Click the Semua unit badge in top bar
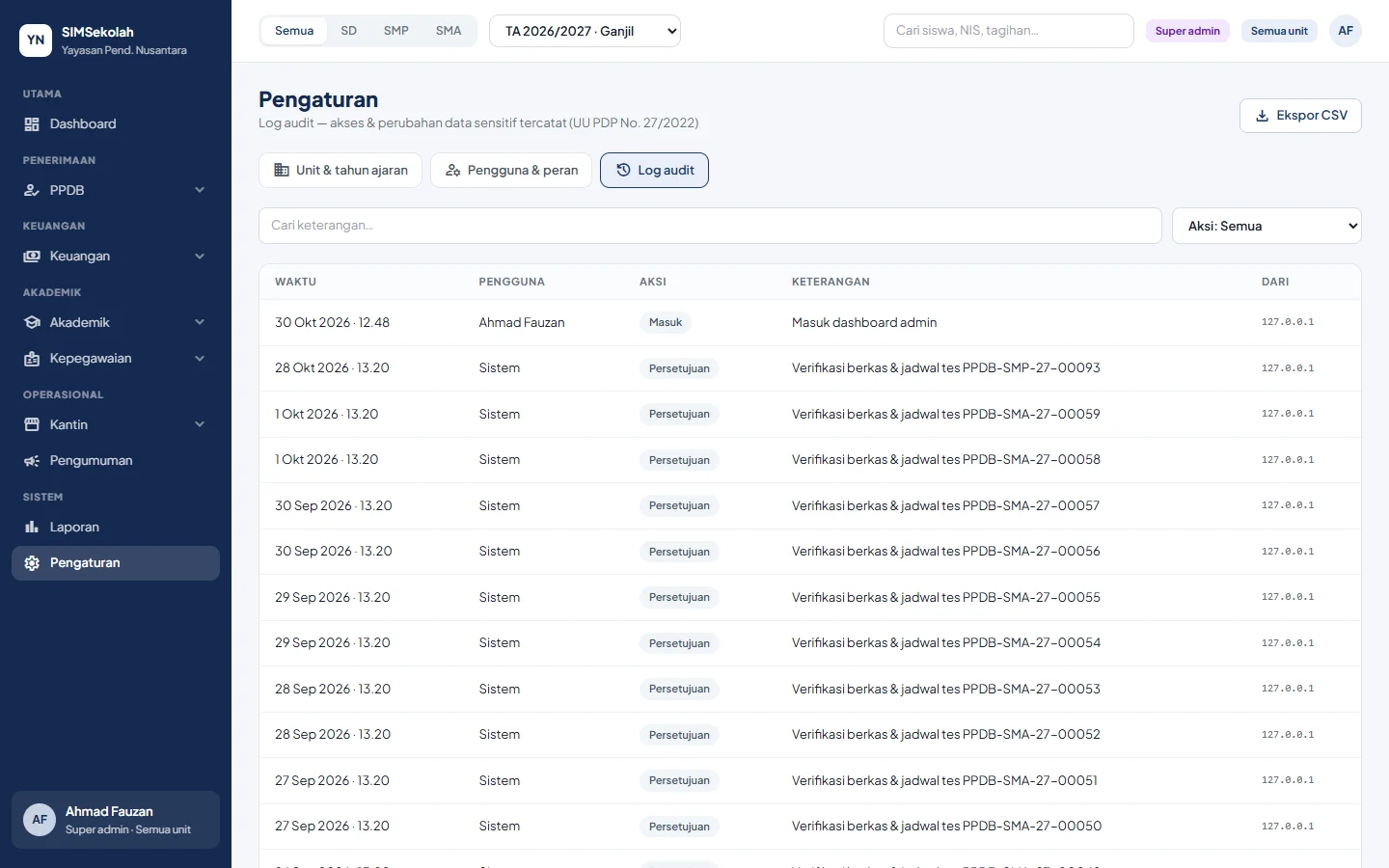The width and height of the screenshot is (1389, 868). (x=1279, y=31)
